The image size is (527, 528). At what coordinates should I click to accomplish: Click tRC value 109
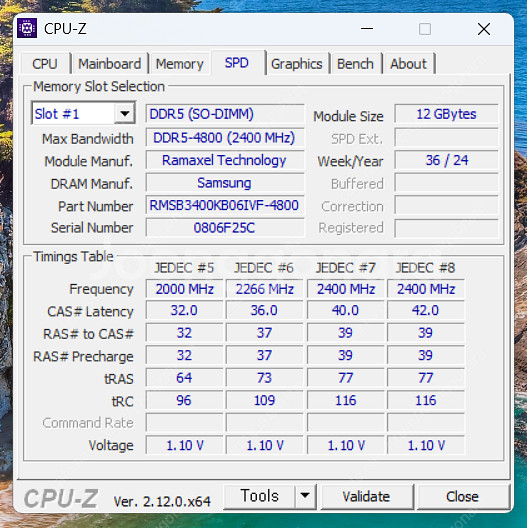[265, 400]
